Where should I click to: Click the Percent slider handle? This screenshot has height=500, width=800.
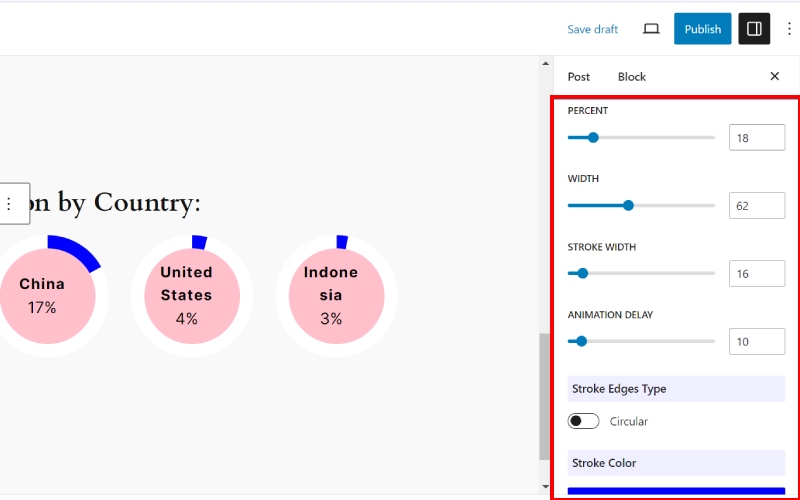coord(593,138)
